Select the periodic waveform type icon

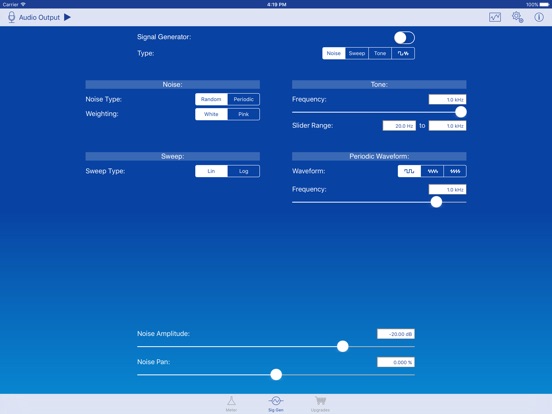tap(403, 54)
